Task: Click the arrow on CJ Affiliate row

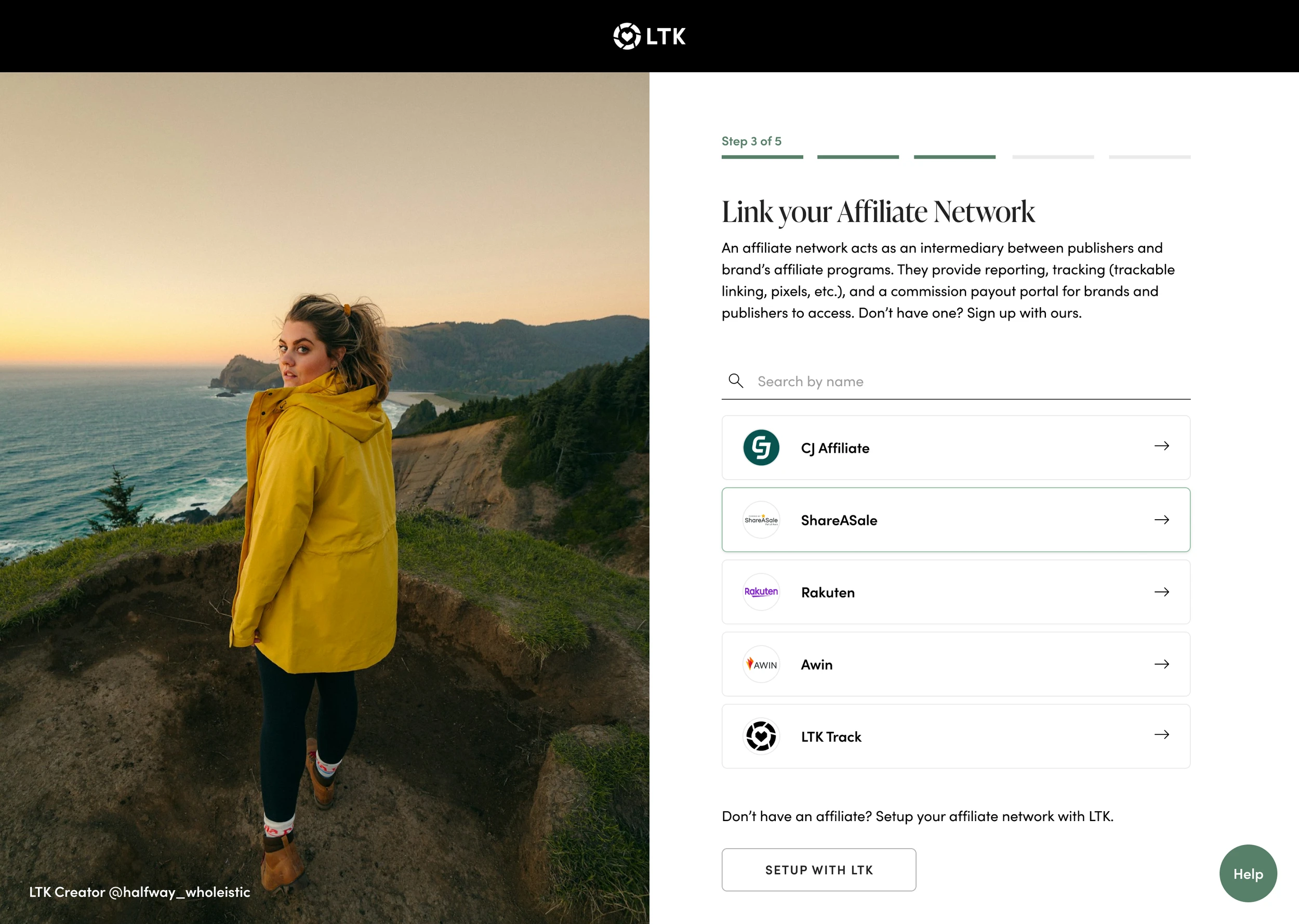Action: [x=1161, y=446]
